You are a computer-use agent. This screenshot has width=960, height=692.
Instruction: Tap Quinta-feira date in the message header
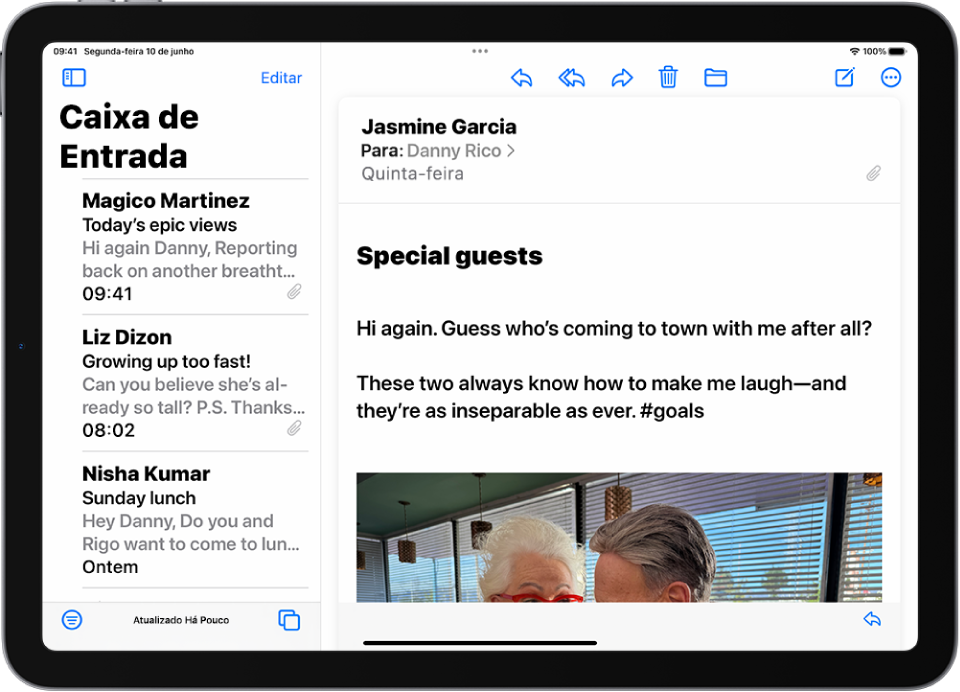413,174
